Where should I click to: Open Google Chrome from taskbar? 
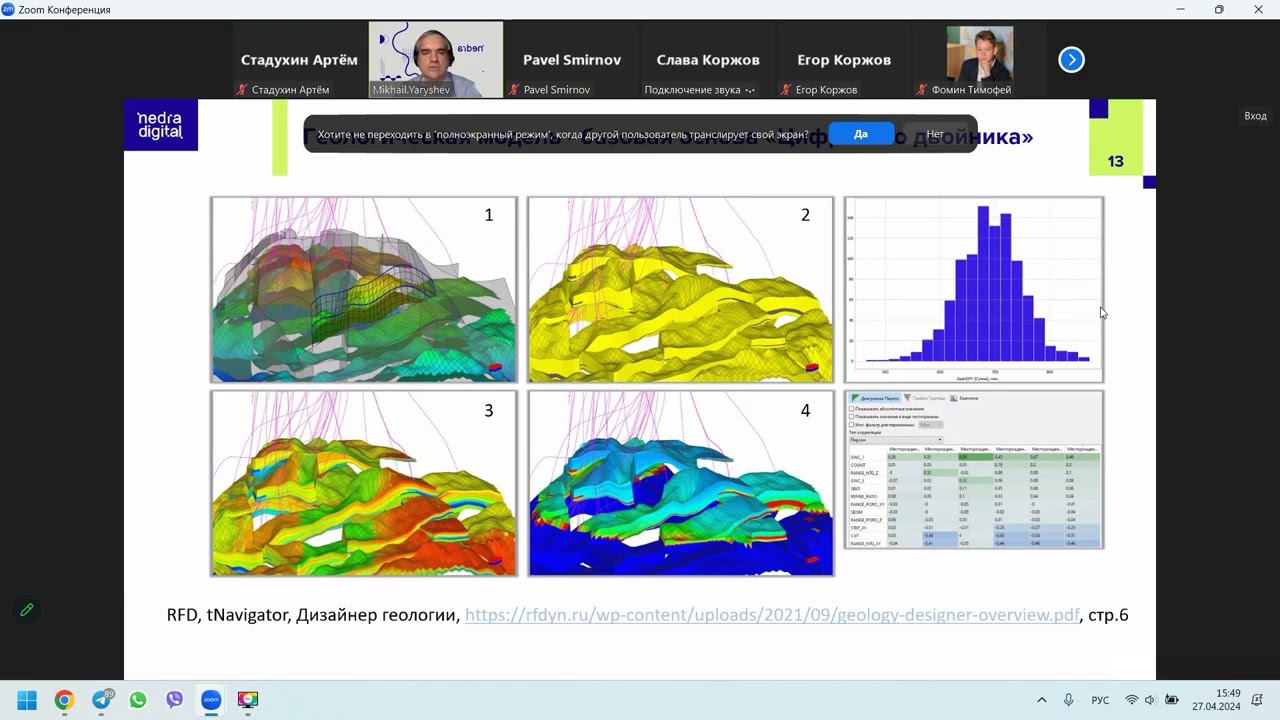pyautogui.click(x=64, y=700)
